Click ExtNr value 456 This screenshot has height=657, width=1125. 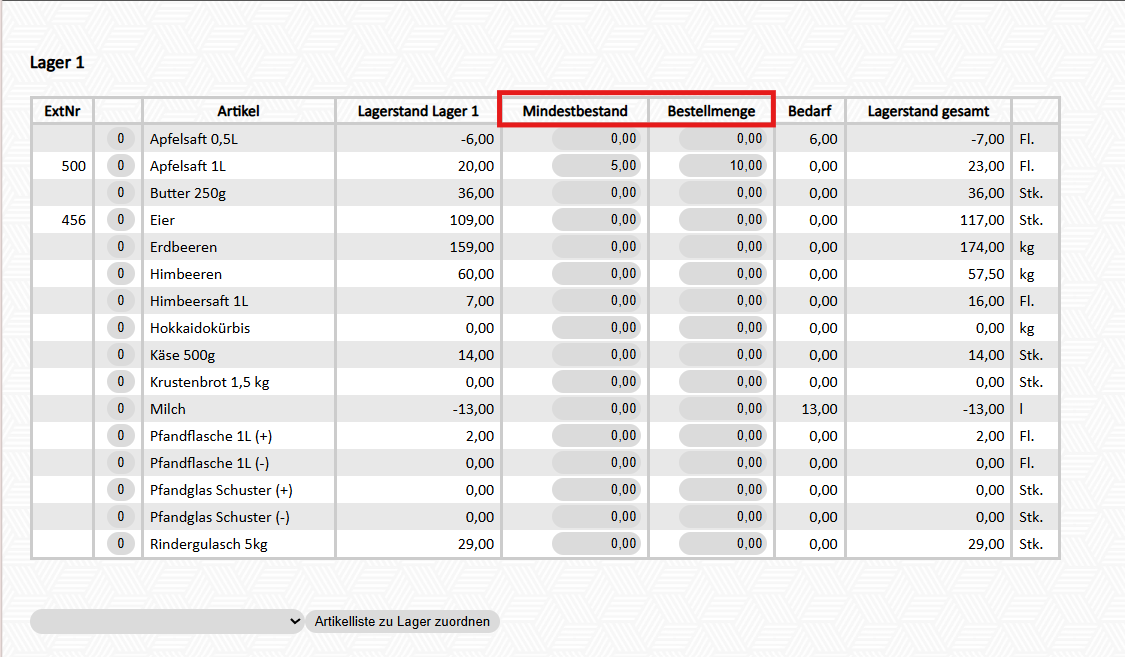73,219
